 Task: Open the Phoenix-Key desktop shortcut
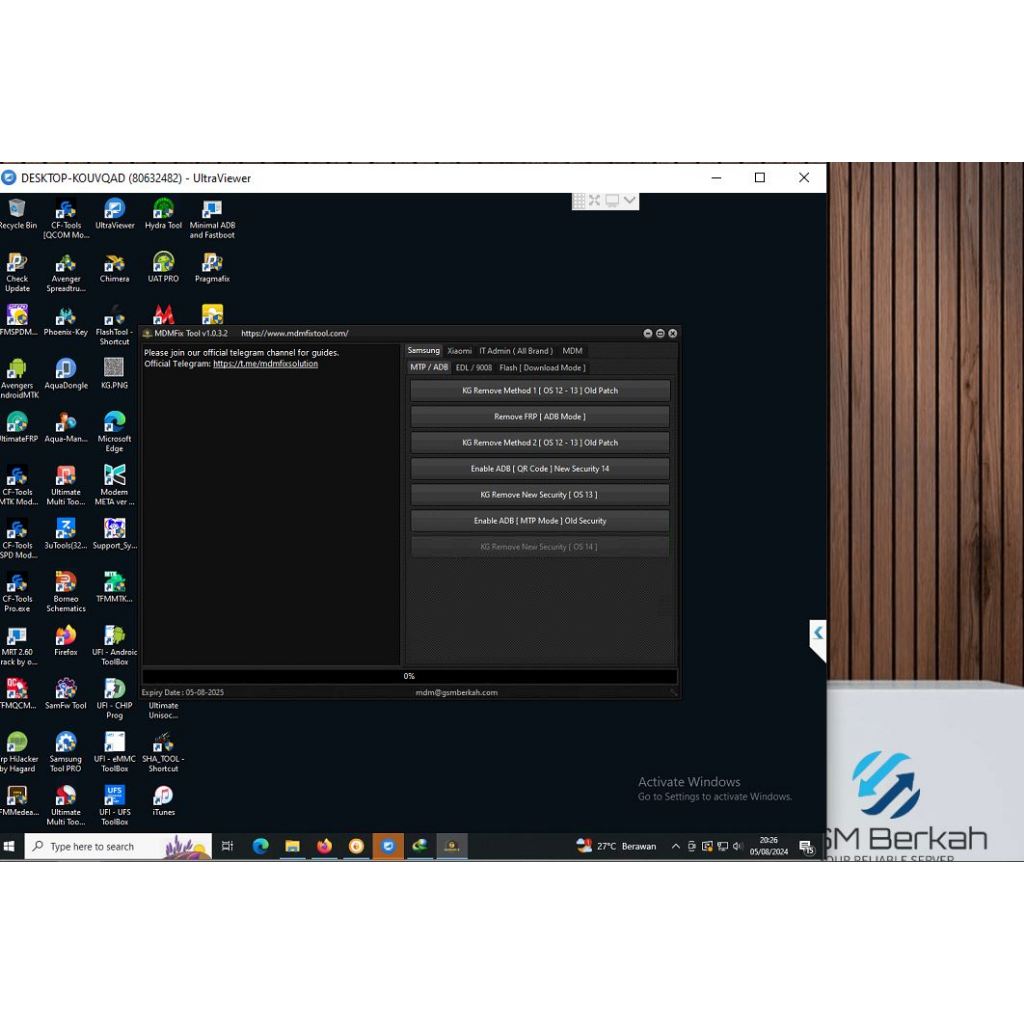pyautogui.click(x=65, y=321)
